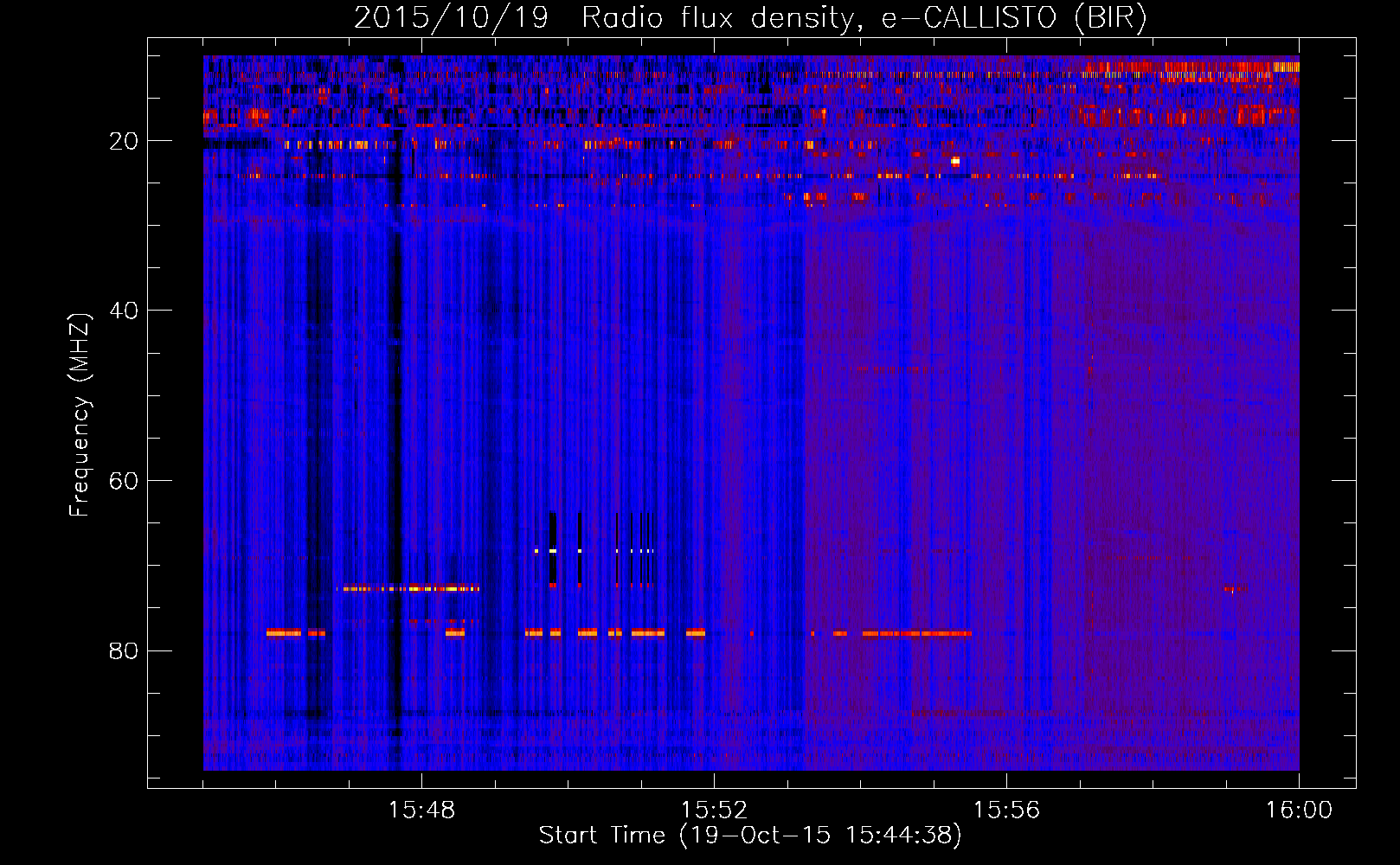Click the thick black vertical bar near 65 MHz
The height and width of the screenshot is (865, 1400).
553,548
